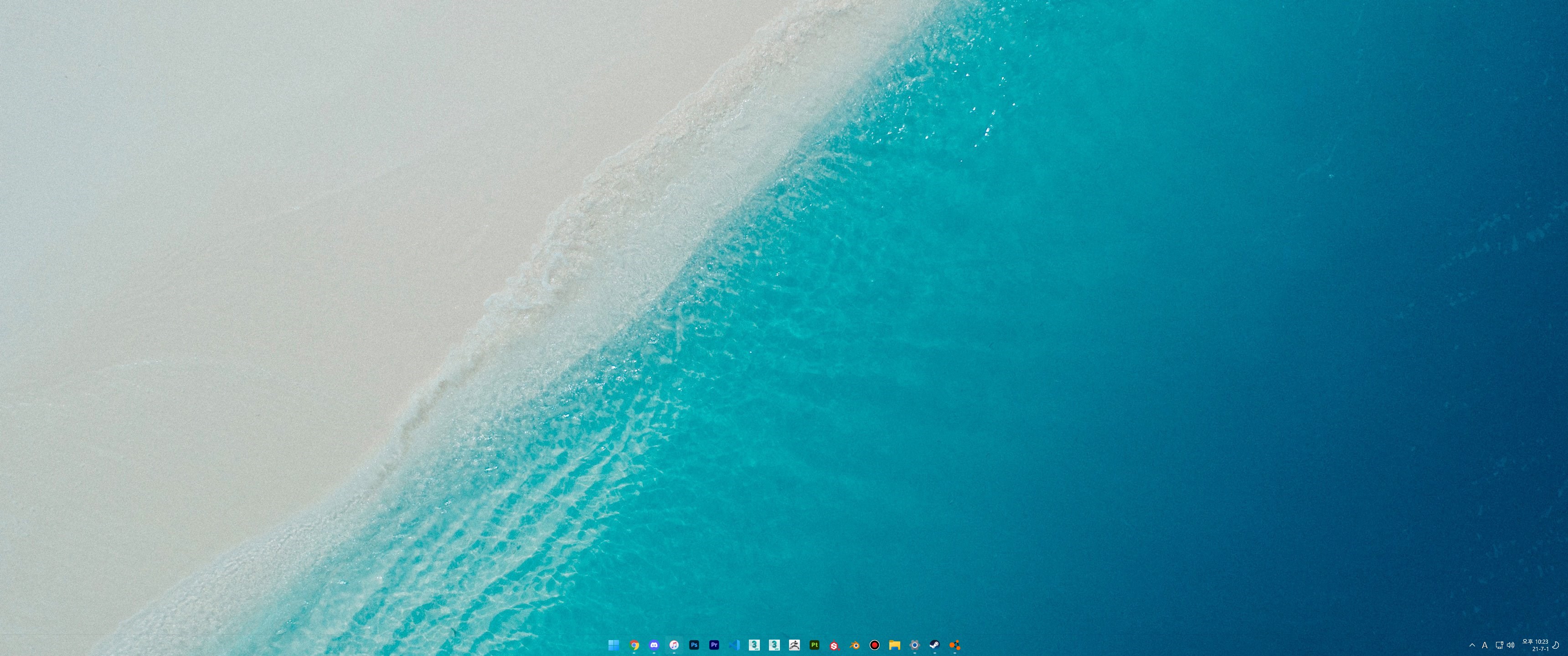Viewport: 1568px width, 656px height.
Task: Open Discord
Action: tap(654, 645)
